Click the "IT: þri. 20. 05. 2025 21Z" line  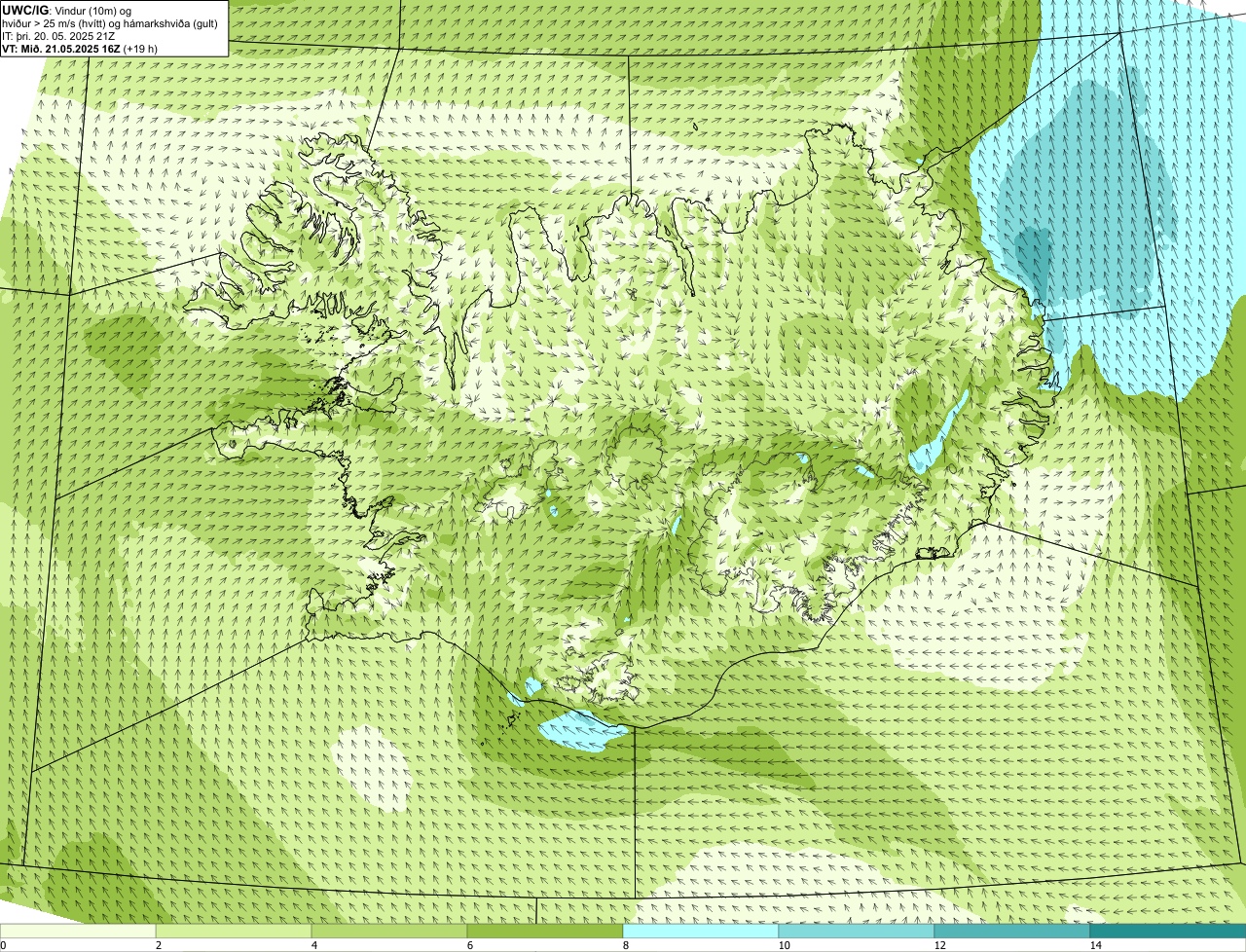coord(59,35)
